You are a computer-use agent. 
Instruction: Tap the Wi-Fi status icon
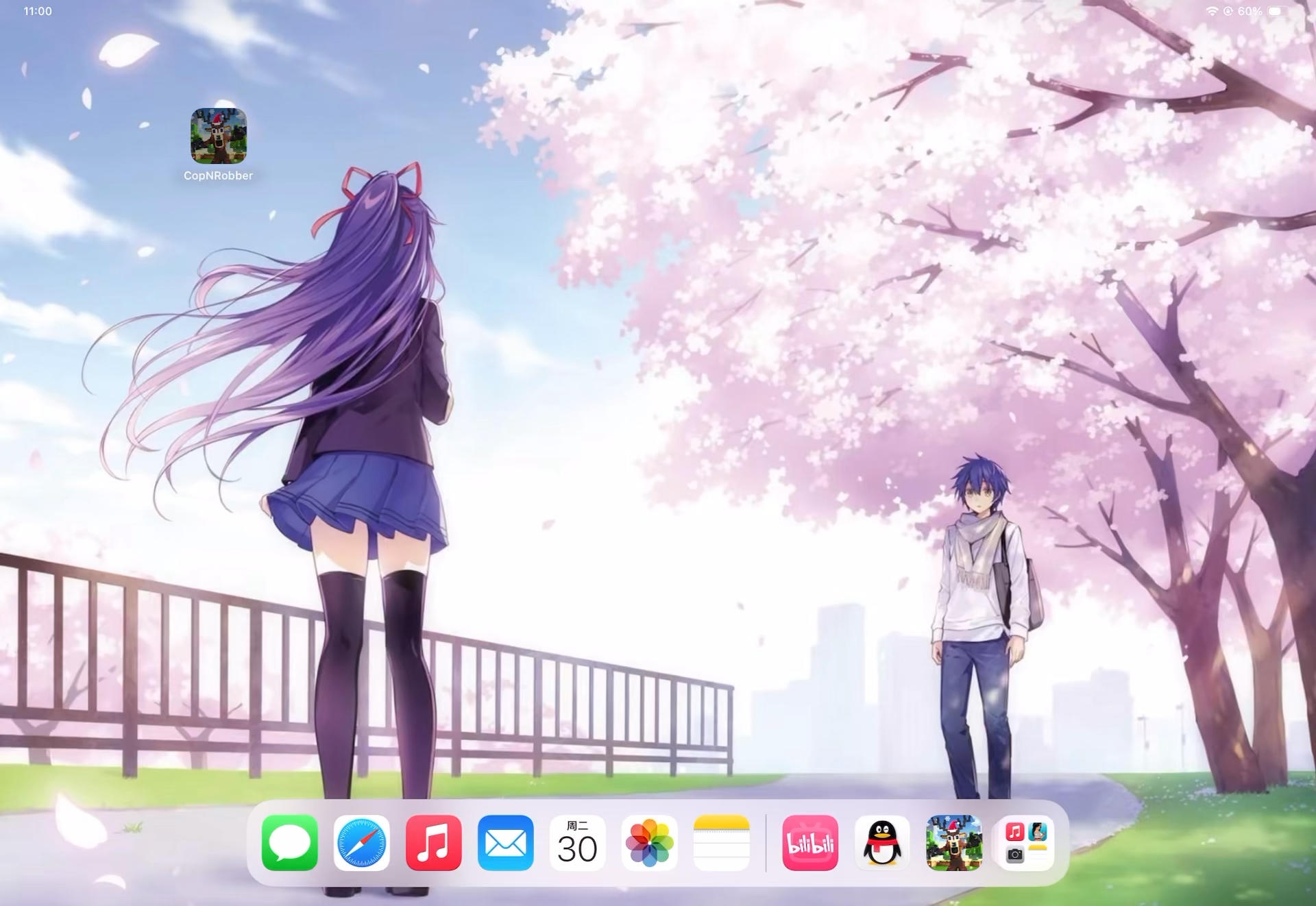point(1212,12)
